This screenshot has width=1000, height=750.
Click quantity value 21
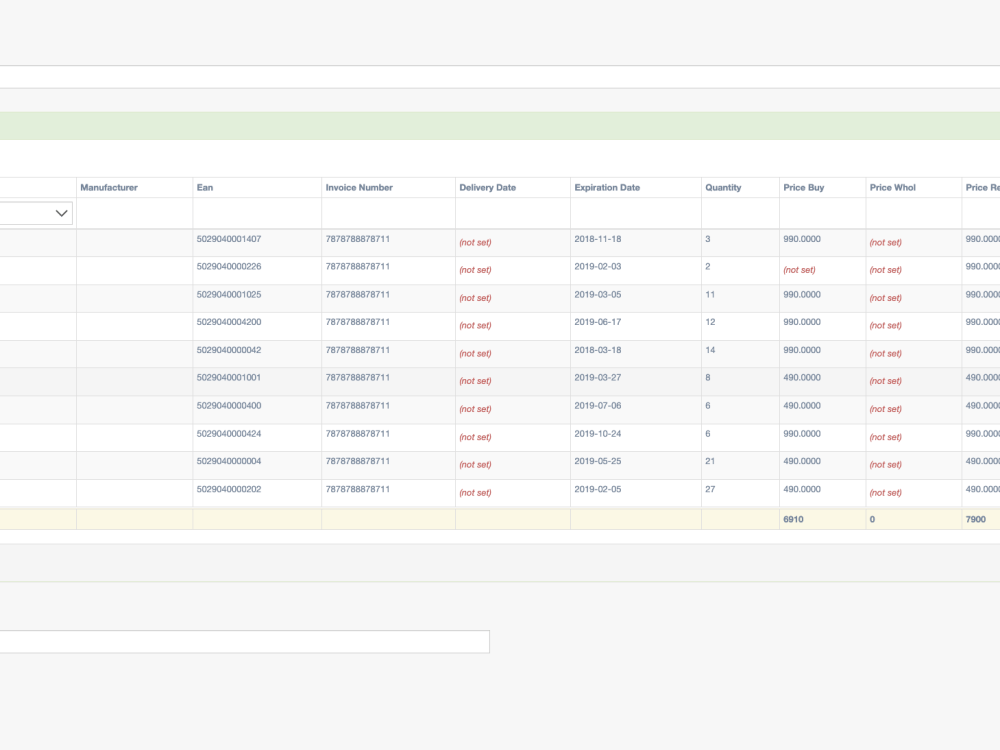coord(710,461)
